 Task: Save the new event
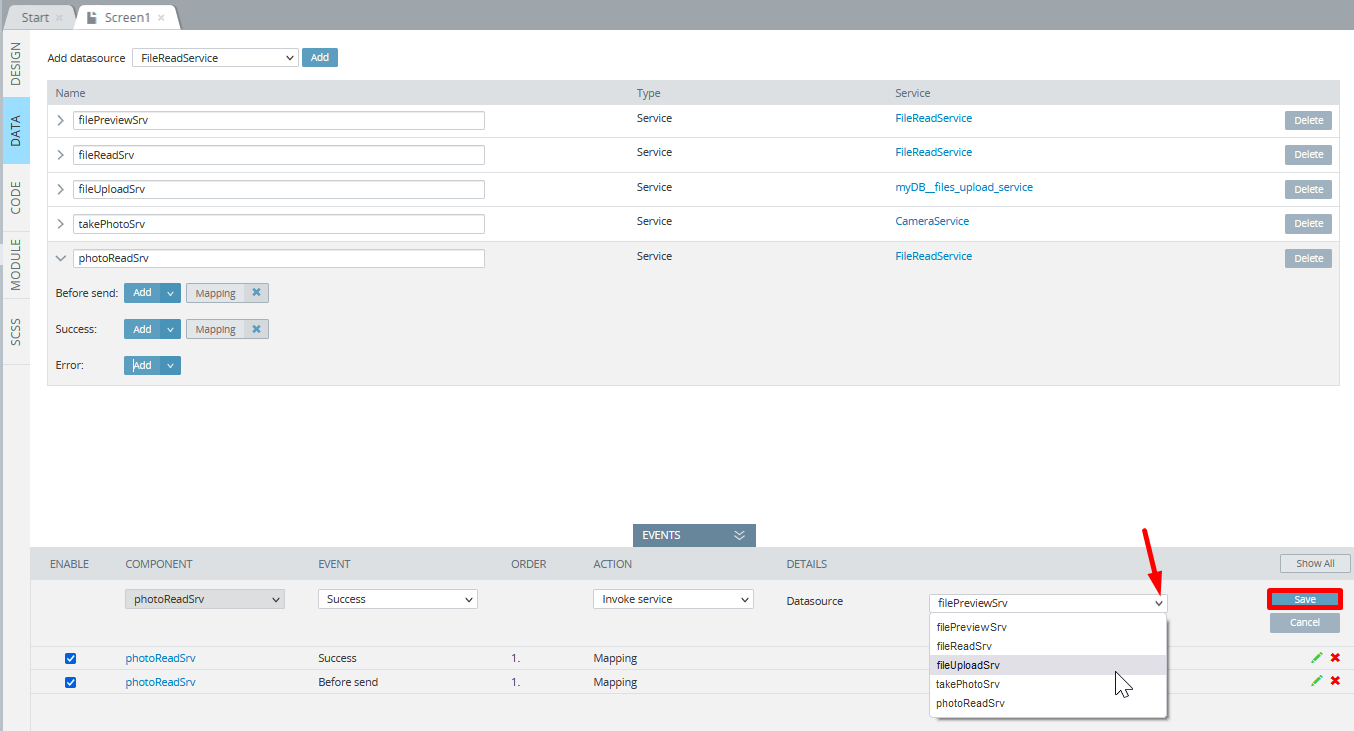pyautogui.click(x=1305, y=599)
